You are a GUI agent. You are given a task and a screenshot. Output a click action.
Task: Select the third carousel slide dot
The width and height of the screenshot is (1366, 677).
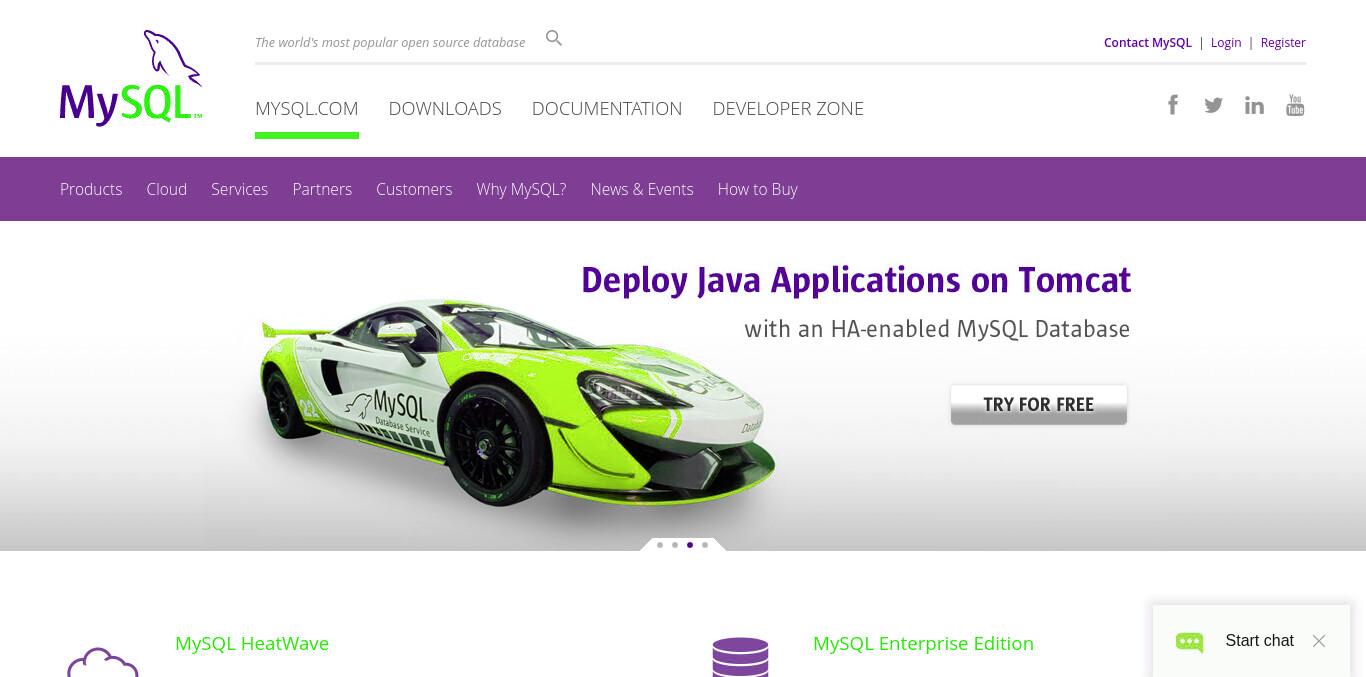(690, 545)
